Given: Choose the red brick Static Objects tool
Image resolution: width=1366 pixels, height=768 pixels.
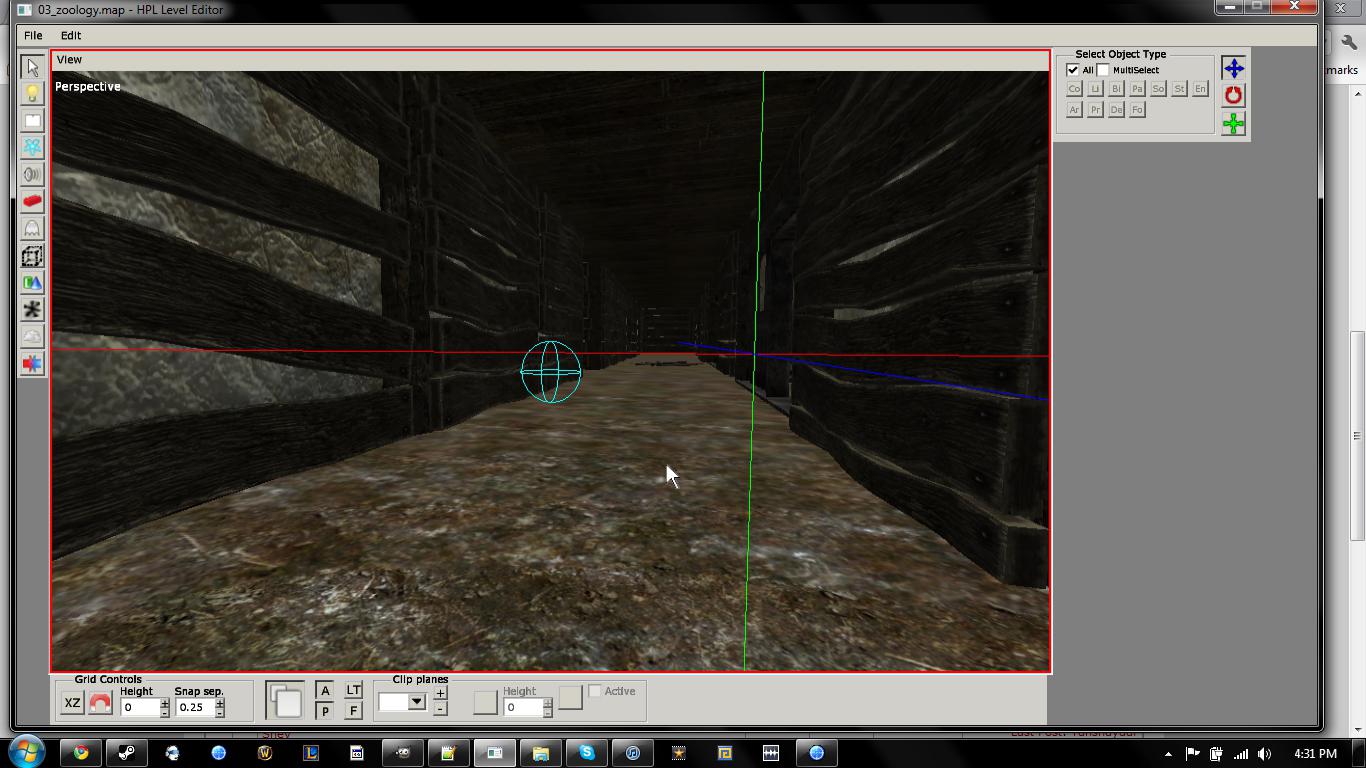Looking at the screenshot, I should pyautogui.click(x=32, y=201).
